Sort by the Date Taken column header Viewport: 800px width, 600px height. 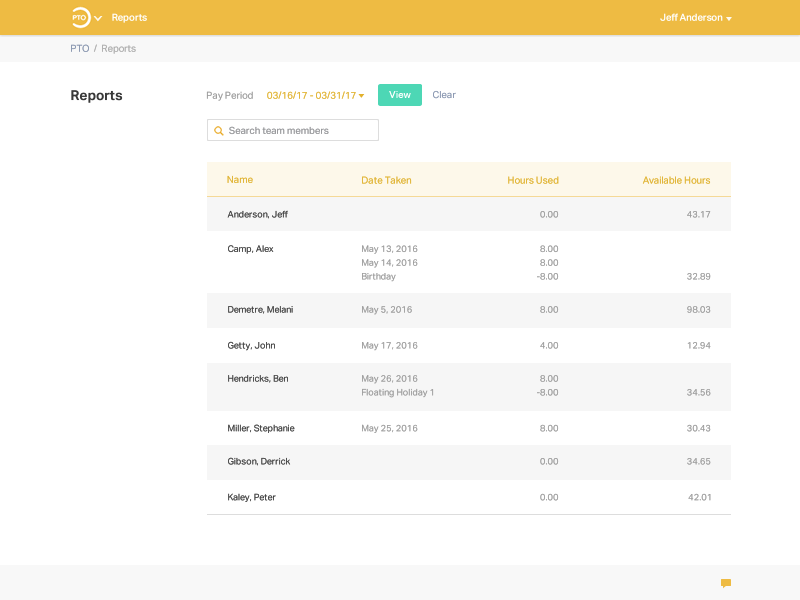387,180
